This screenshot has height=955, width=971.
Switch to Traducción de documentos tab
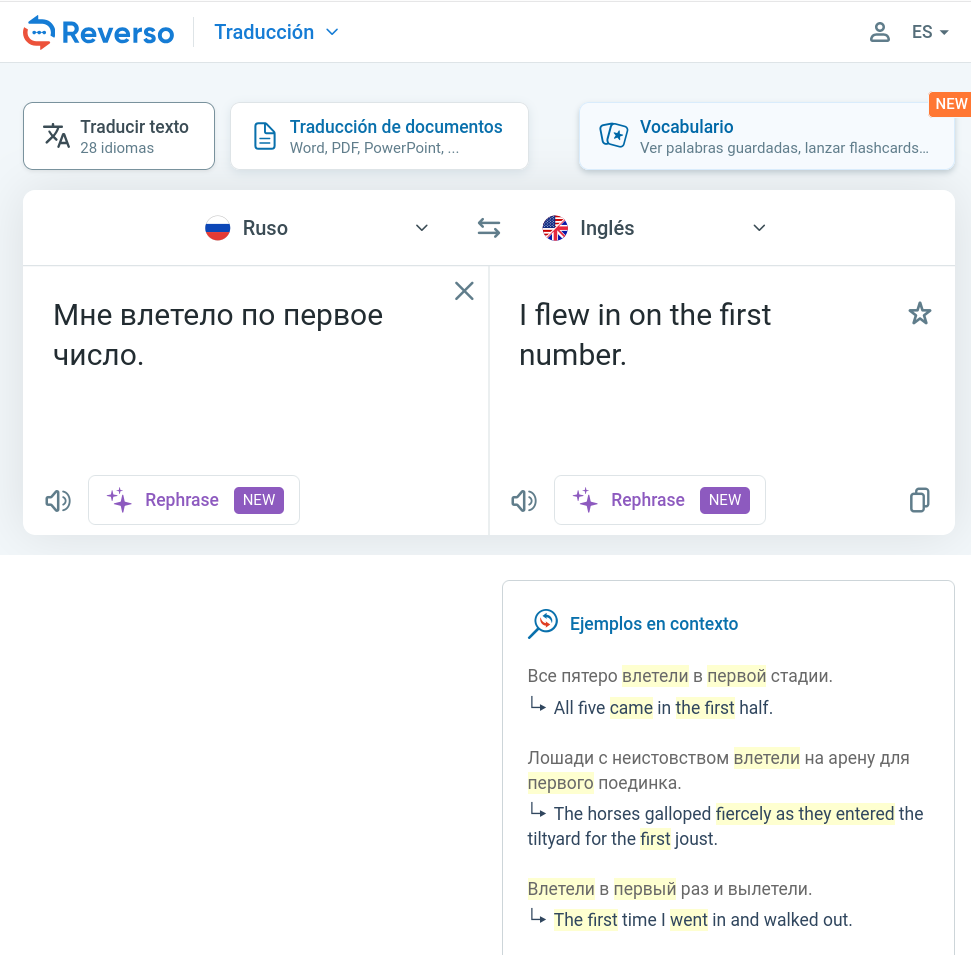379,136
